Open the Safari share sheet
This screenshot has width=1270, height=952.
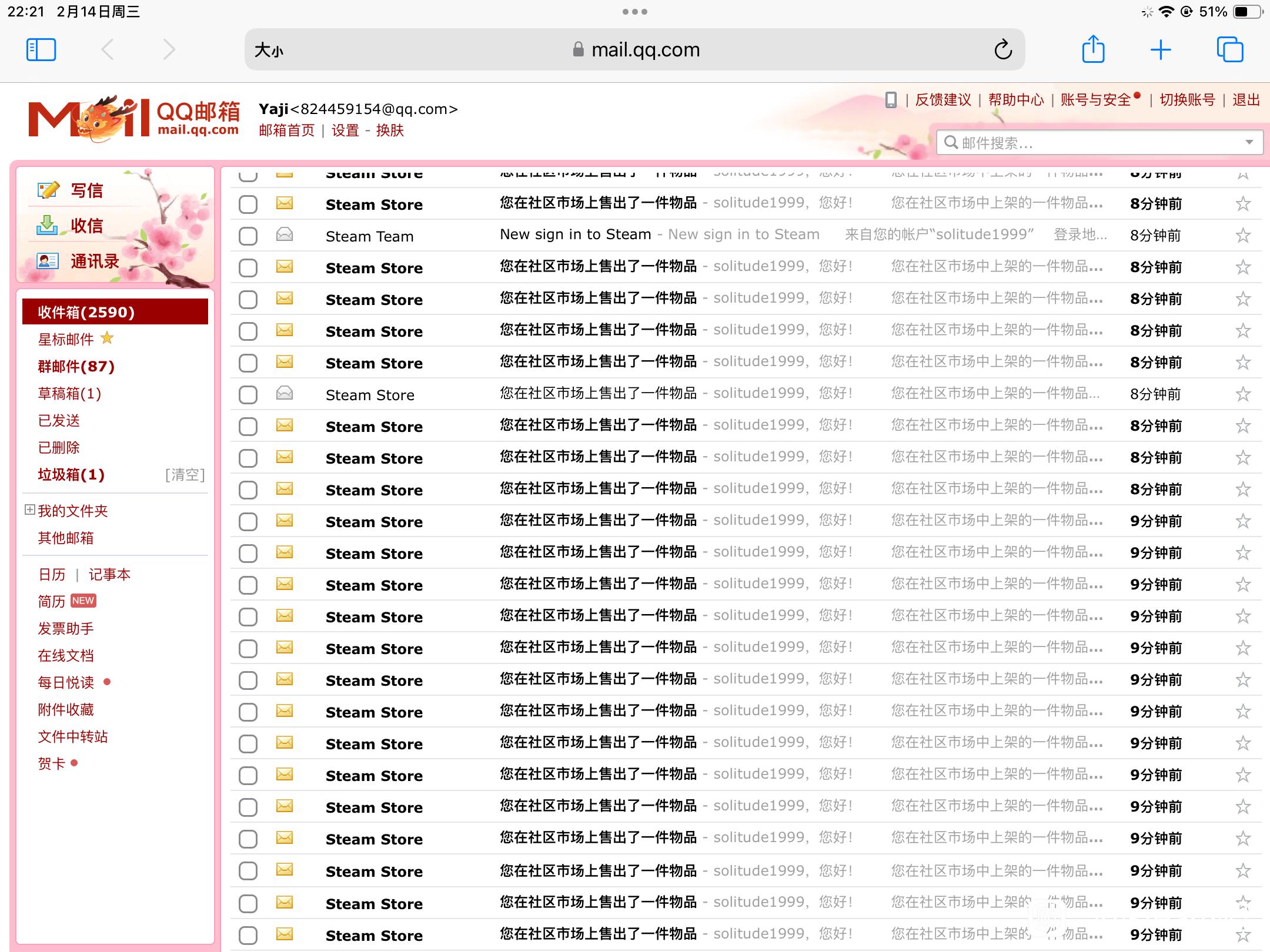pos(1093,49)
